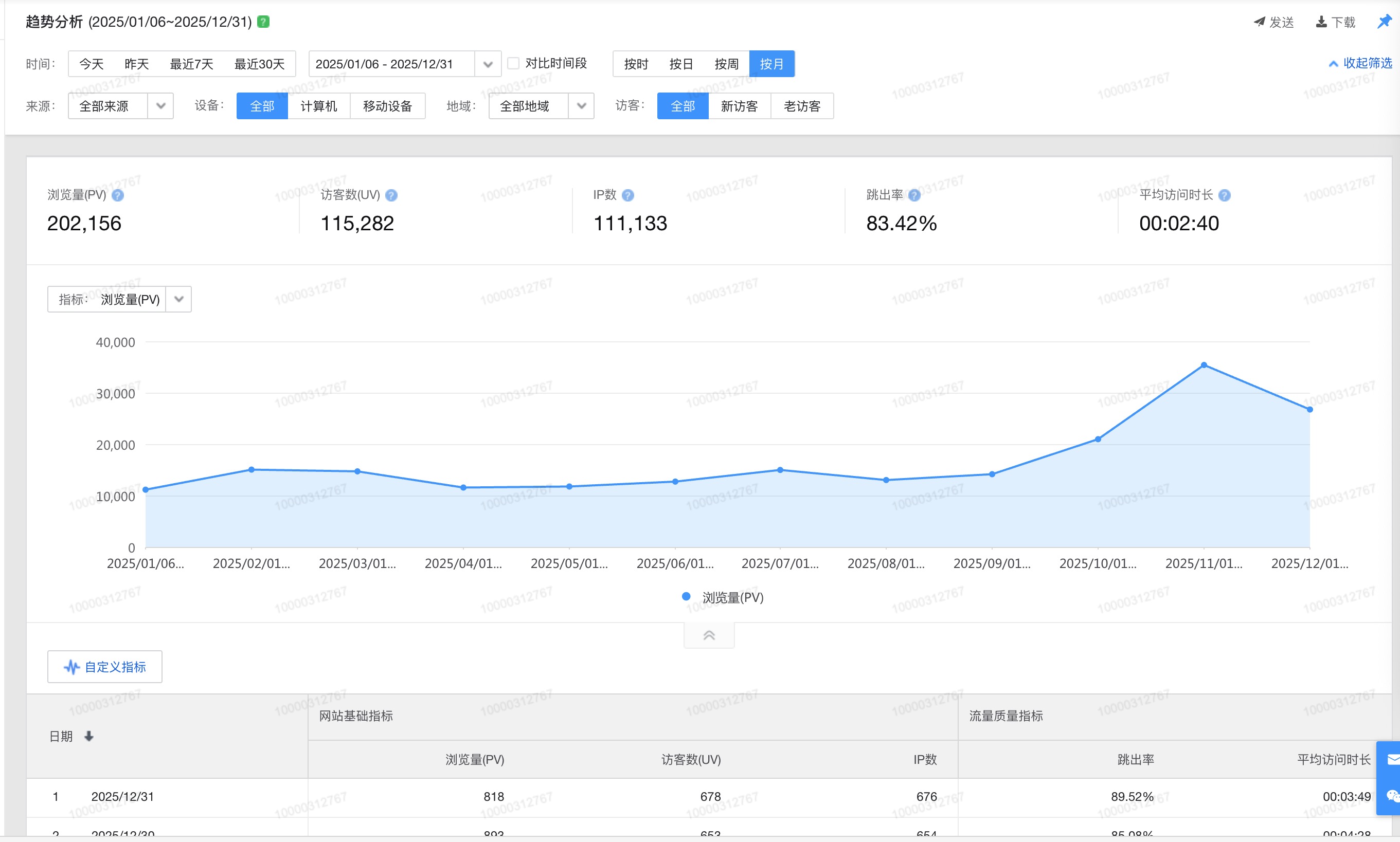Open the 指标 浏览量(PV) metric dropdown

(x=179, y=299)
